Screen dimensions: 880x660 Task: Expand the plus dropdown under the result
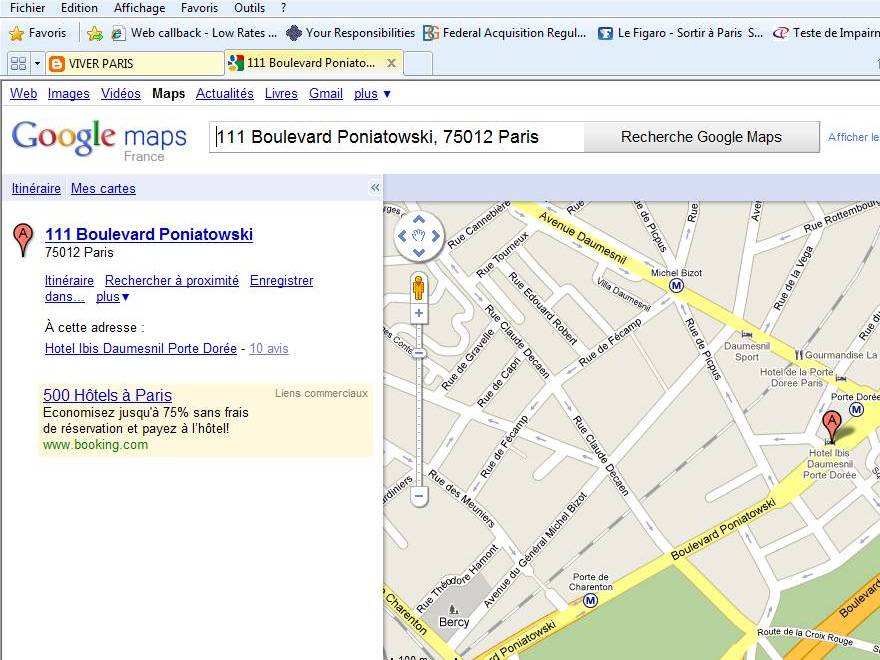point(112,297)
